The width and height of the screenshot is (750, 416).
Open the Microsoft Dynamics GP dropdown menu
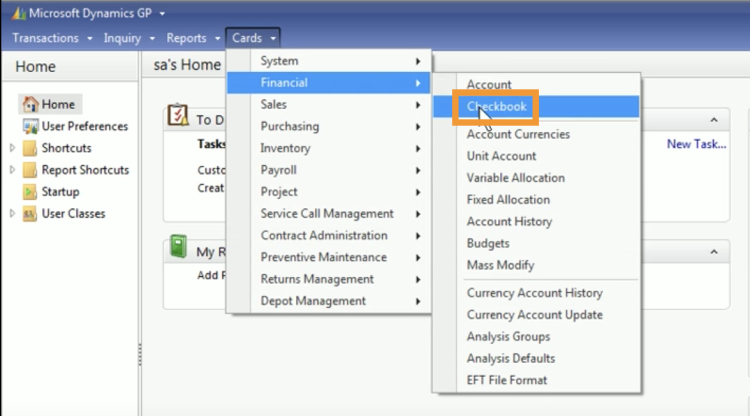162,13
